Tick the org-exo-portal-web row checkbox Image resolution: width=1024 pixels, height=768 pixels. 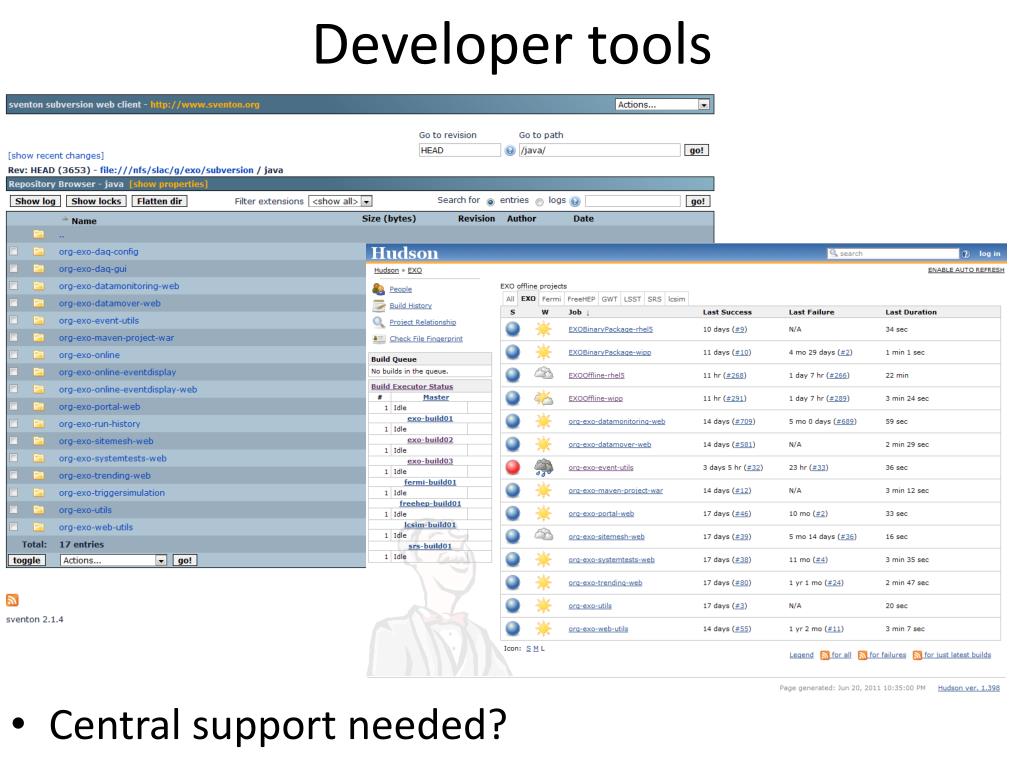click(x=13, y=406)
